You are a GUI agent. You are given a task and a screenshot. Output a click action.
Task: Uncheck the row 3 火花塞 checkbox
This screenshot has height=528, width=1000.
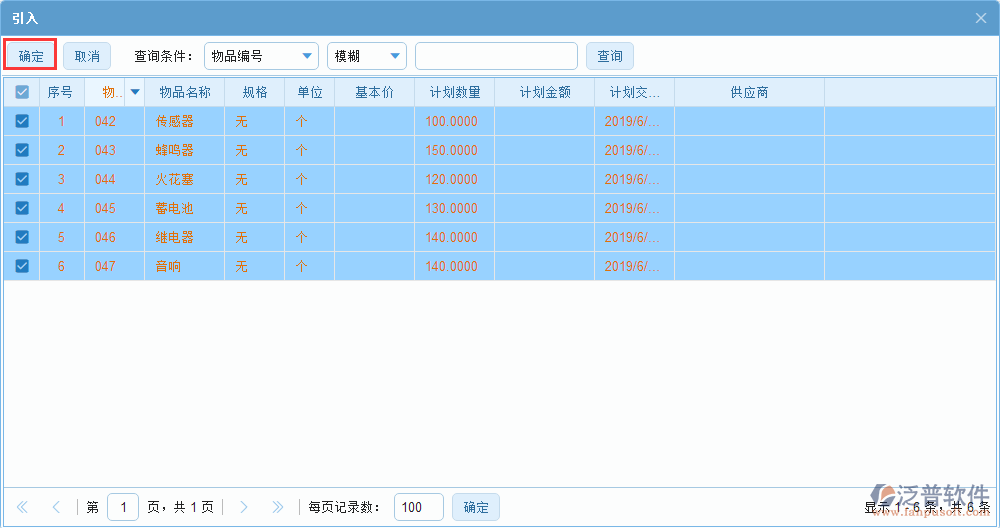(22, 179)
